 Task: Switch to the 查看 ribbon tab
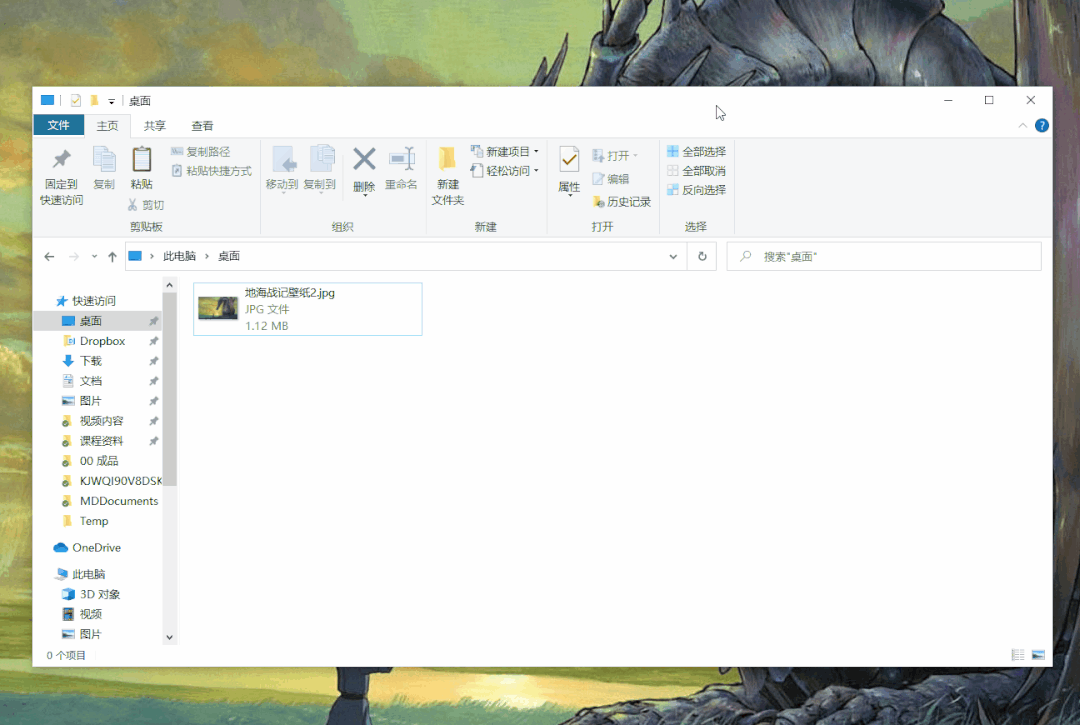point(202,125)
